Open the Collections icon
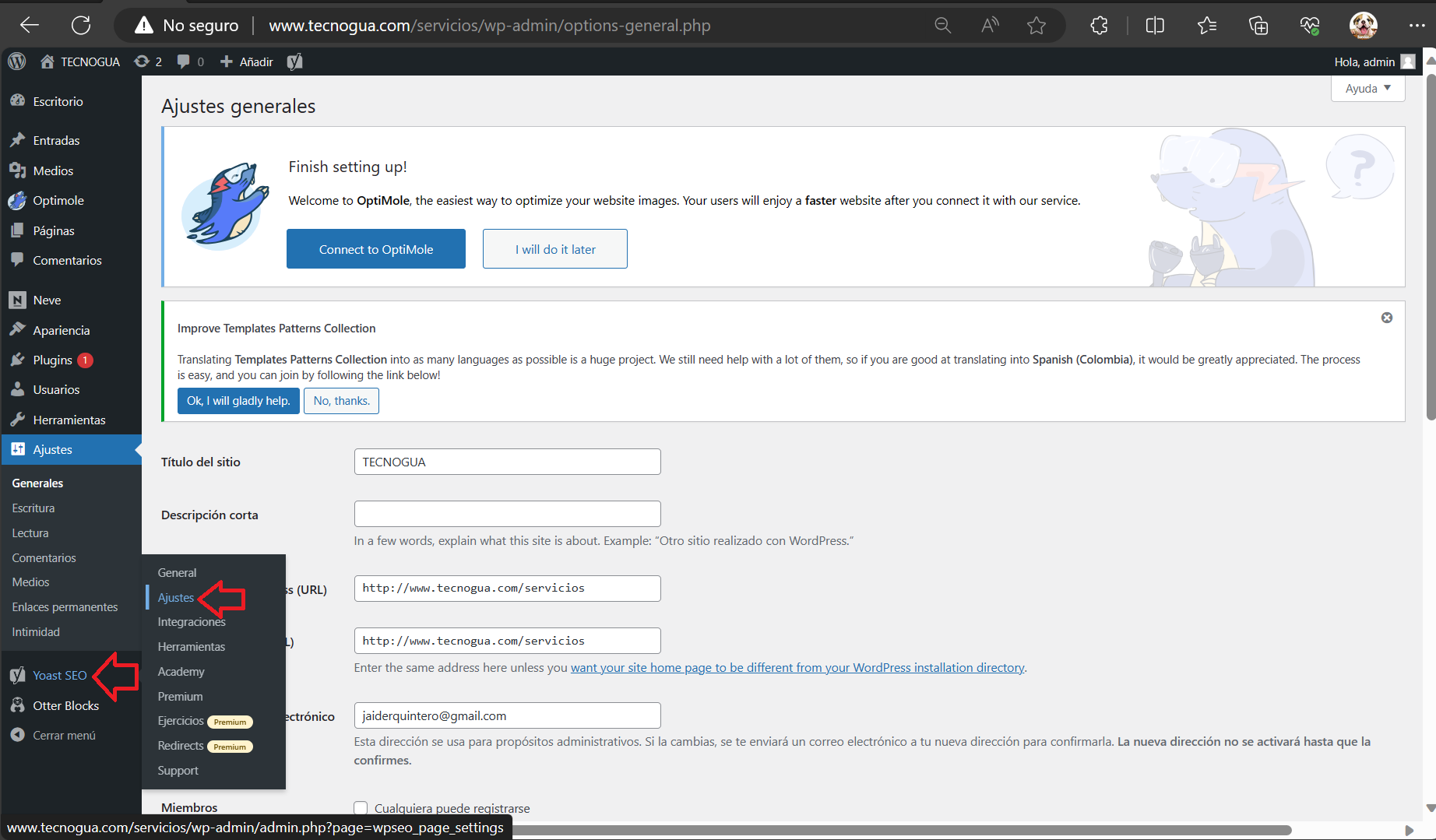 (x=1258, y=26)
